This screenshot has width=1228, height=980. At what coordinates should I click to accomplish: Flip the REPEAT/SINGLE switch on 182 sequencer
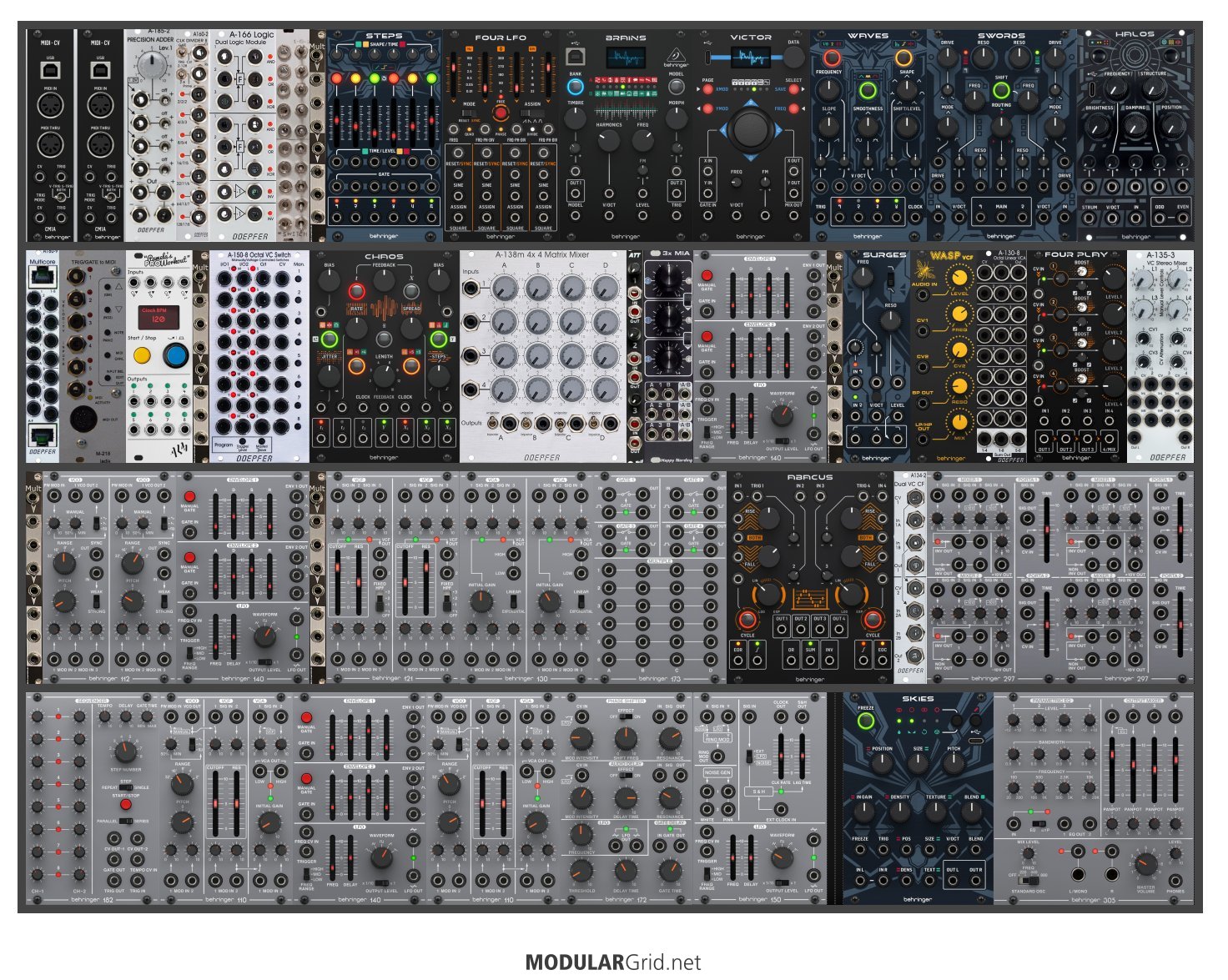pyautogui.click(x=125, y=787)
